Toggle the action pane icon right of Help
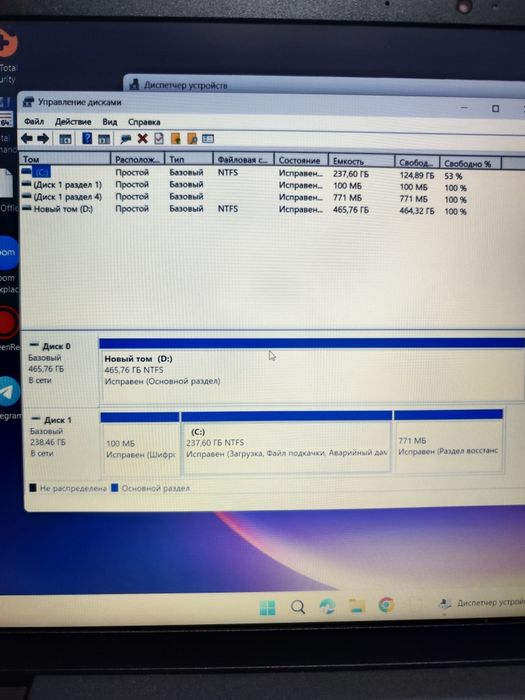This screenshot has width=525, height=700. click(104, 139)
